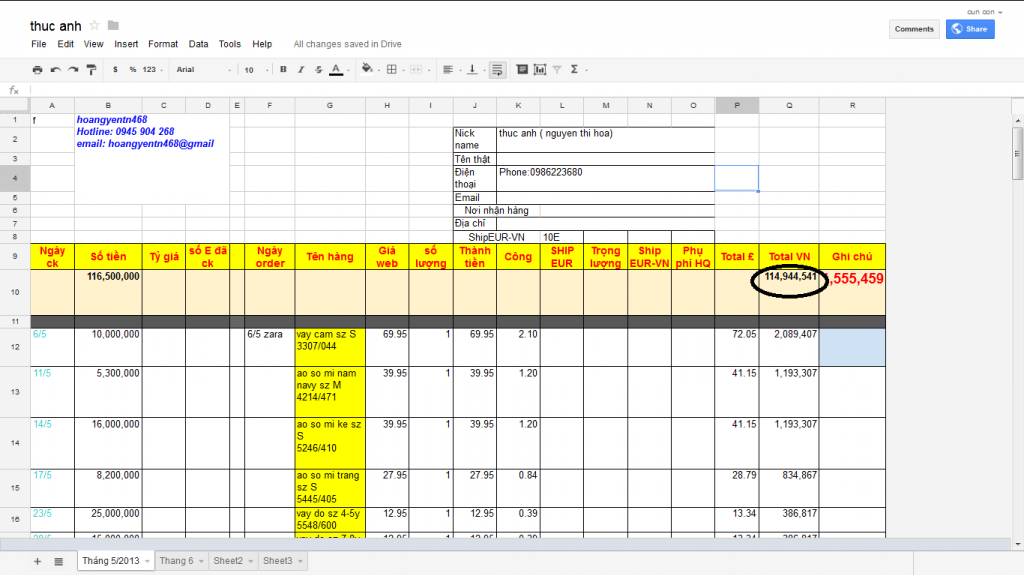Image resolution: width=1024 pixels, height=575 pixels.
Task: Toggle italic text style
Action: (x=301, y=70)
